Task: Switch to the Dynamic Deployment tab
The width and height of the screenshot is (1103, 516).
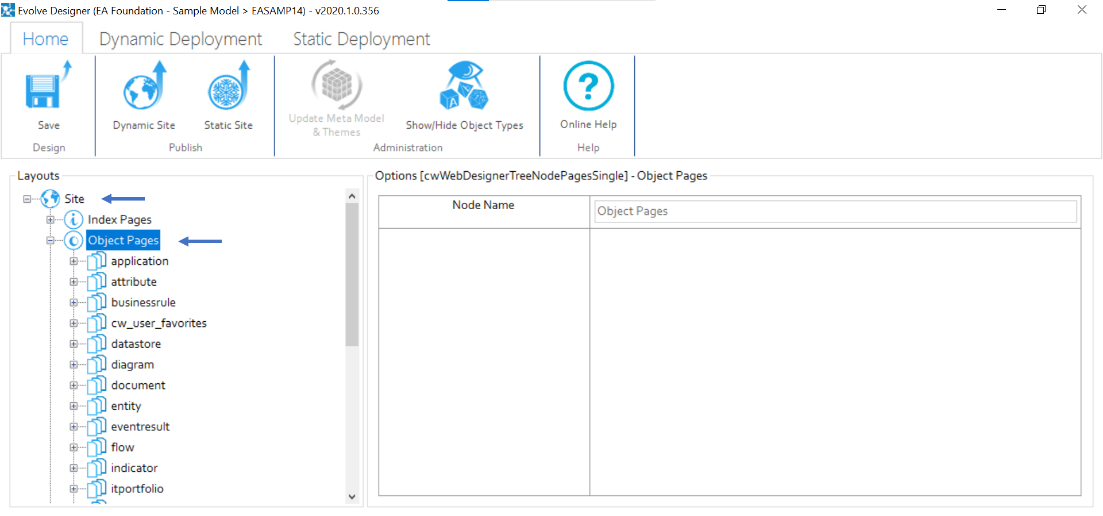Action: click(x=180, y=39)
